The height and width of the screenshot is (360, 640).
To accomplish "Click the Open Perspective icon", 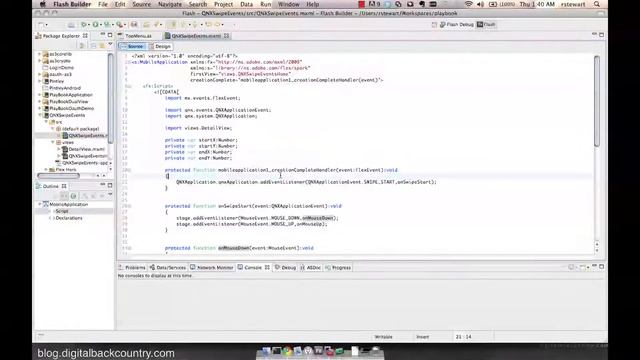I will pos(434,24).
